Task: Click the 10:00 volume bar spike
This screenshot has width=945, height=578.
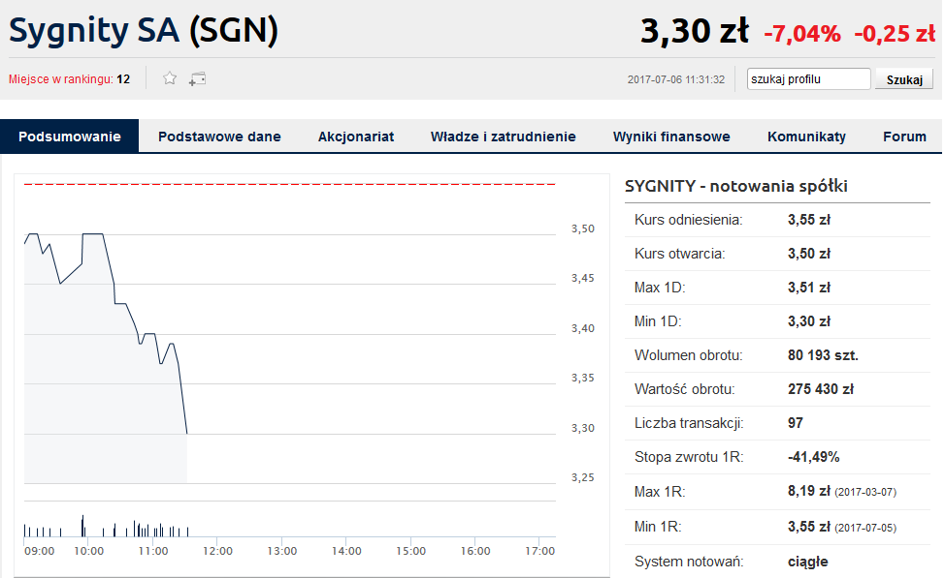Action: [x=83, y=526]
